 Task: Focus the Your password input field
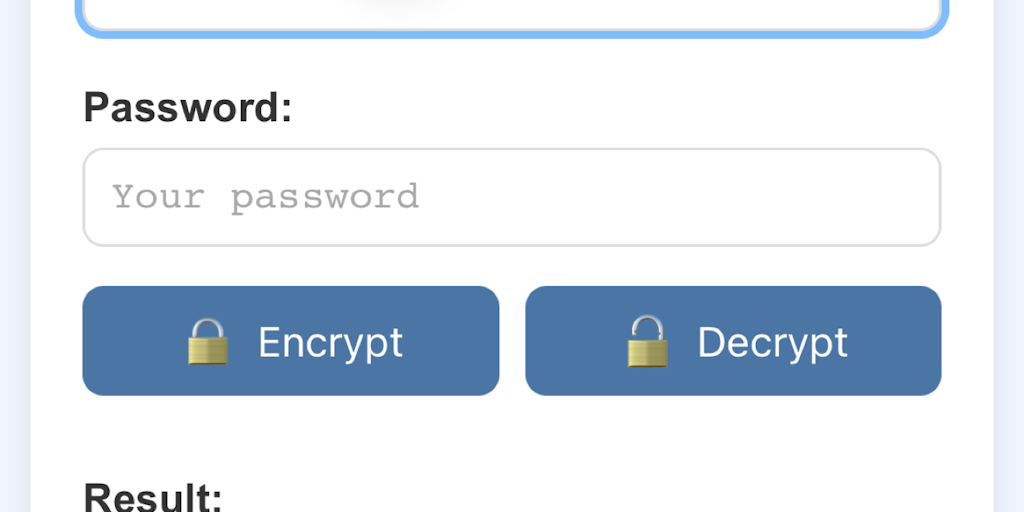pos(512,197)
